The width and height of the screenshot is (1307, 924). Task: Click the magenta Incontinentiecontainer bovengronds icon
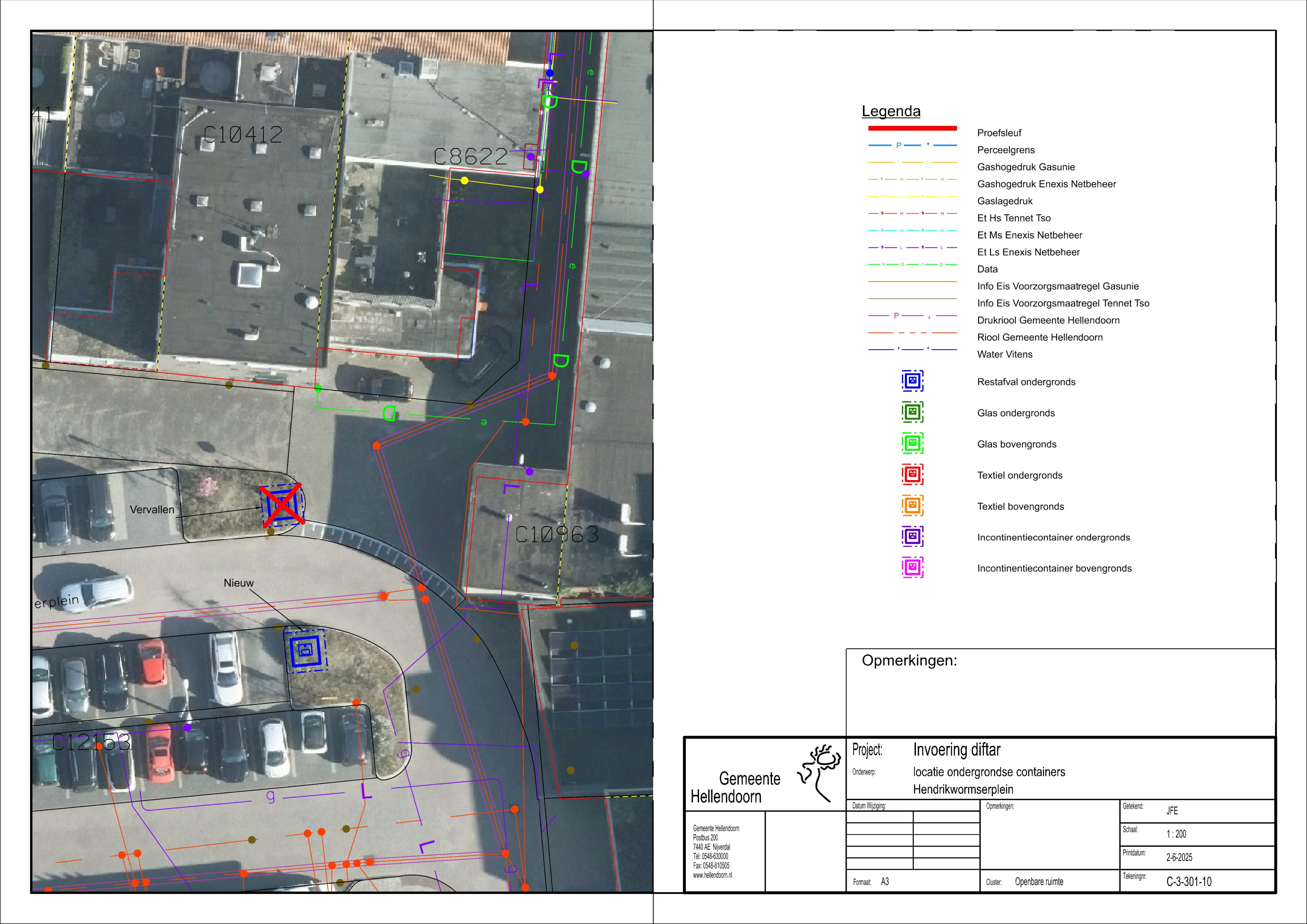[x=912, y=568]
